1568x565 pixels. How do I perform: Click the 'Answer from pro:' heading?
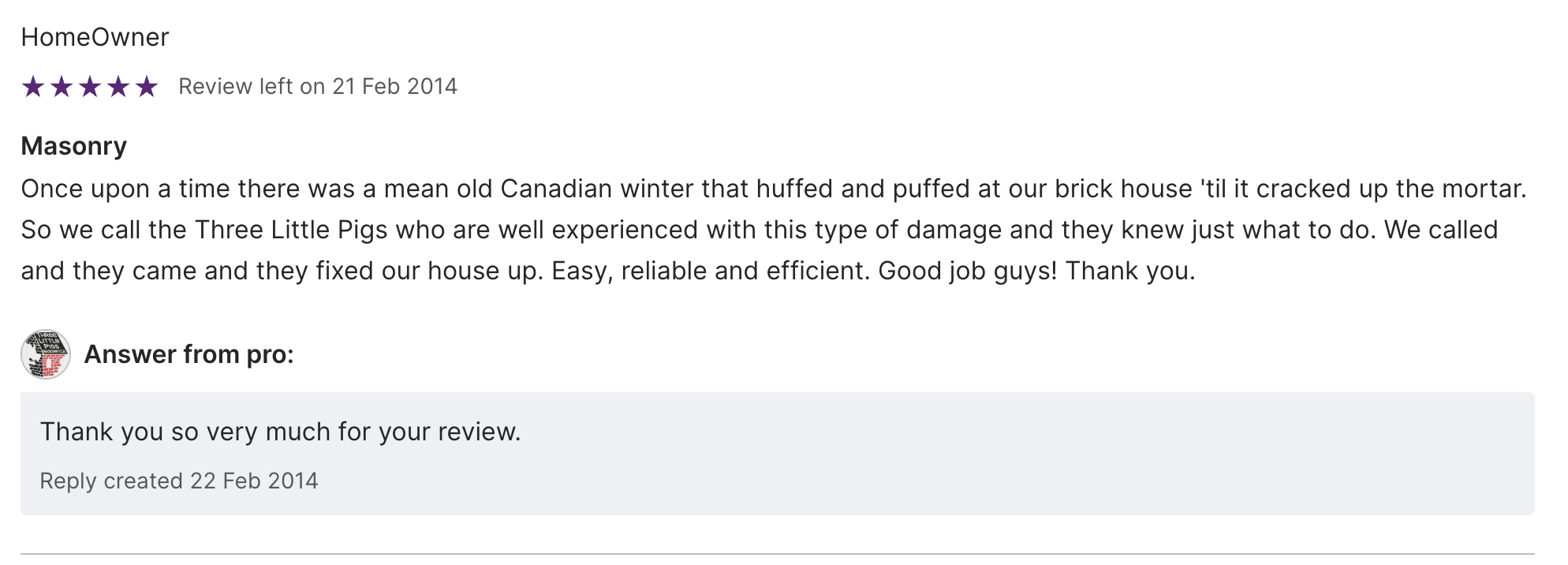pos(189,354)
